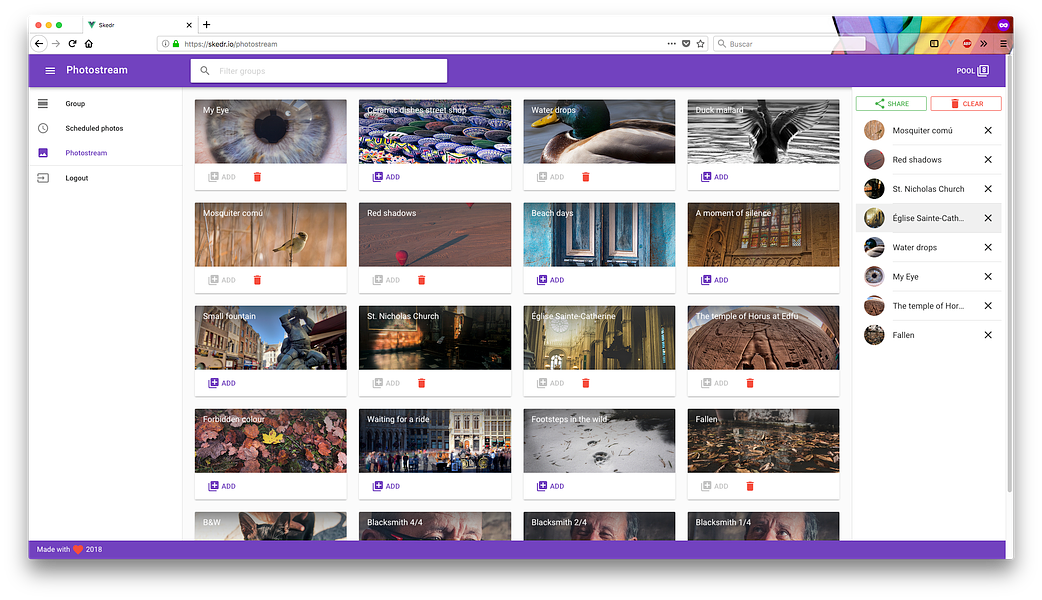Go to browser home page
This screenshot has width=1042, height=600.
(x=88, y=44)
